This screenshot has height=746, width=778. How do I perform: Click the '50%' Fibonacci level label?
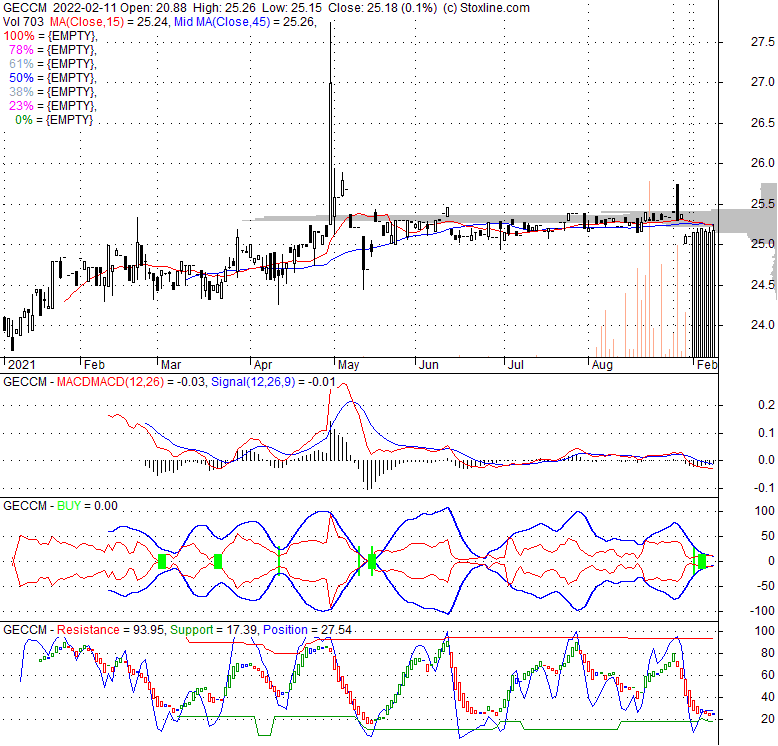(21, 78)
